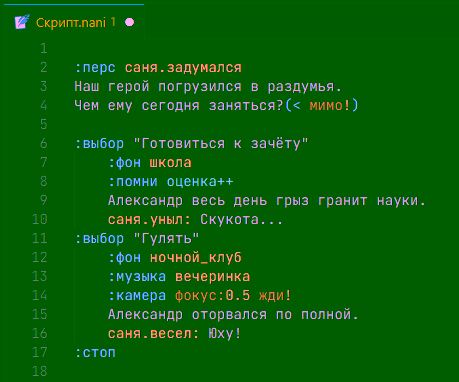This screenshot has height=382, width=459.
Task: Click the ':стоп' command
Action: pos(95,353)
